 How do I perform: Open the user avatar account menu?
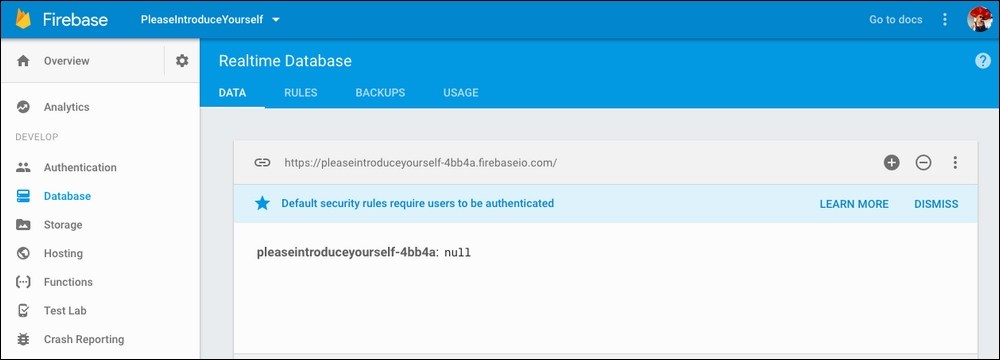pyautogui.click(x=980, y=19)
